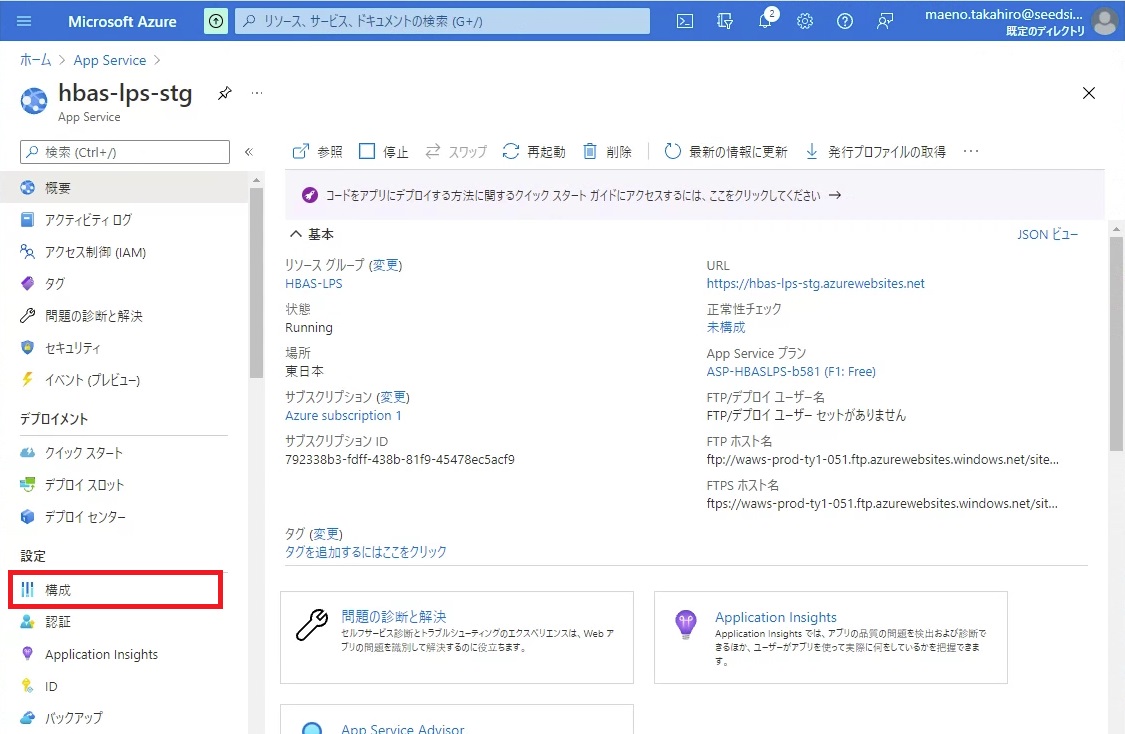This screenshot has width=1125, height=734.
Task: Open portal settings gear icon
Action: (805, 21)
